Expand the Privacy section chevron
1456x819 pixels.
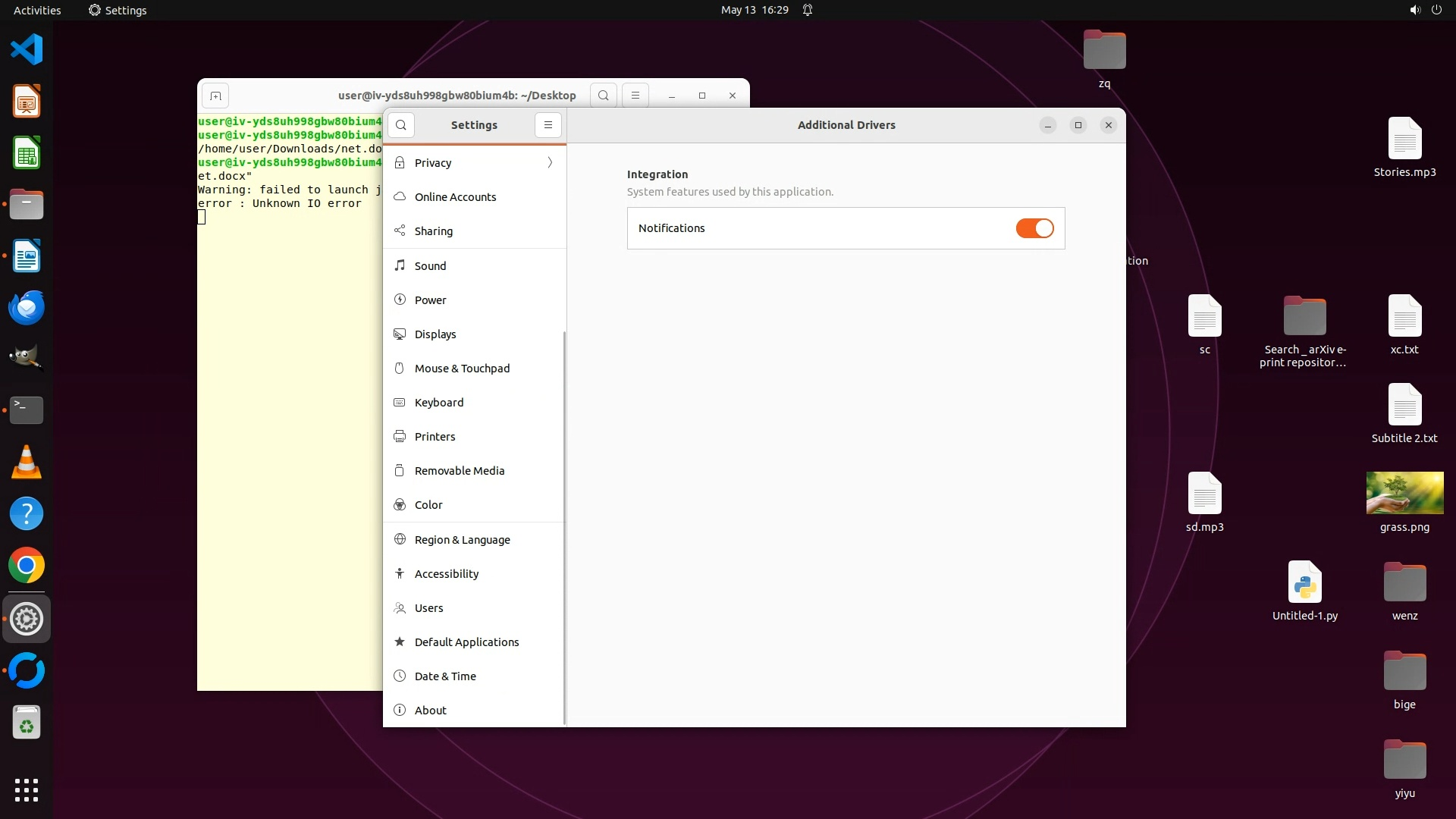click(550, 162)
